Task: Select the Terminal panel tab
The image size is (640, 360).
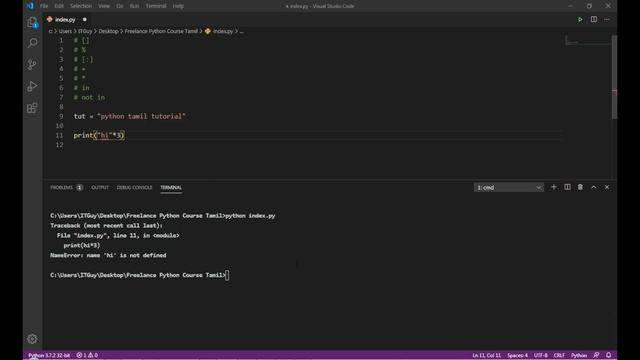Action: pyautogui.click(x=171, y=187)
